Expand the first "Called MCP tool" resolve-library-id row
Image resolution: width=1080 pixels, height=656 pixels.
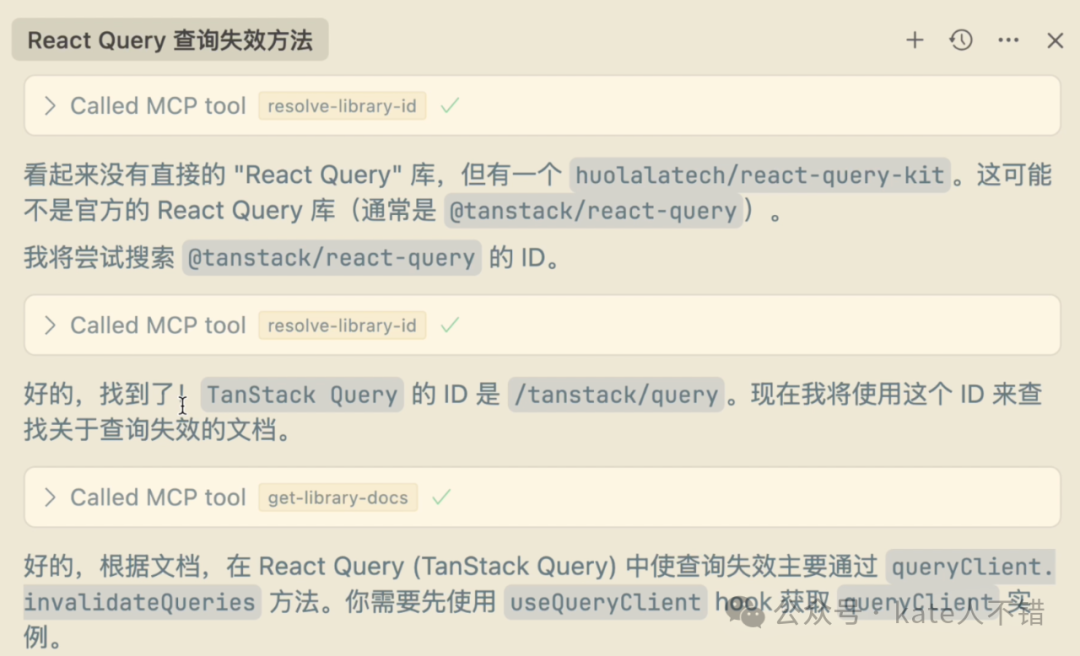click(542, 105)
